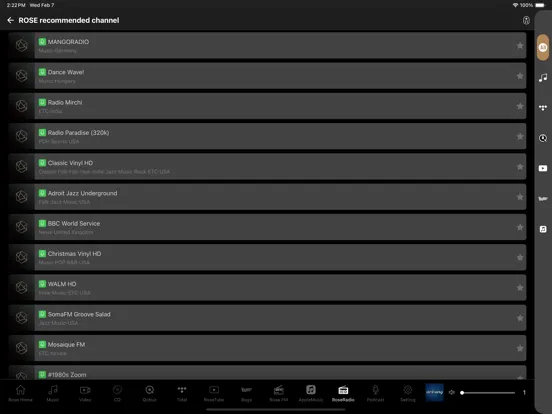Click the Adroit Jazz Underground logo

tap(21, 197)
